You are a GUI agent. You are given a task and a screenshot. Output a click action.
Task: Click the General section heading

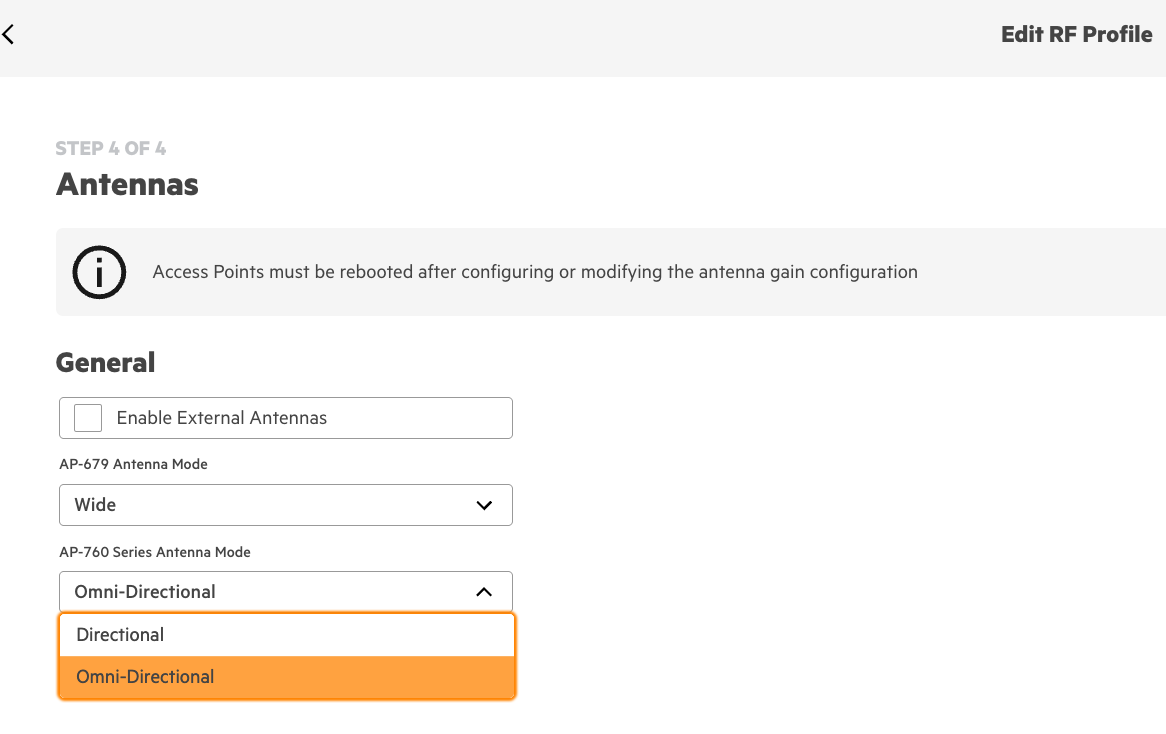click(x=106, y=363)
